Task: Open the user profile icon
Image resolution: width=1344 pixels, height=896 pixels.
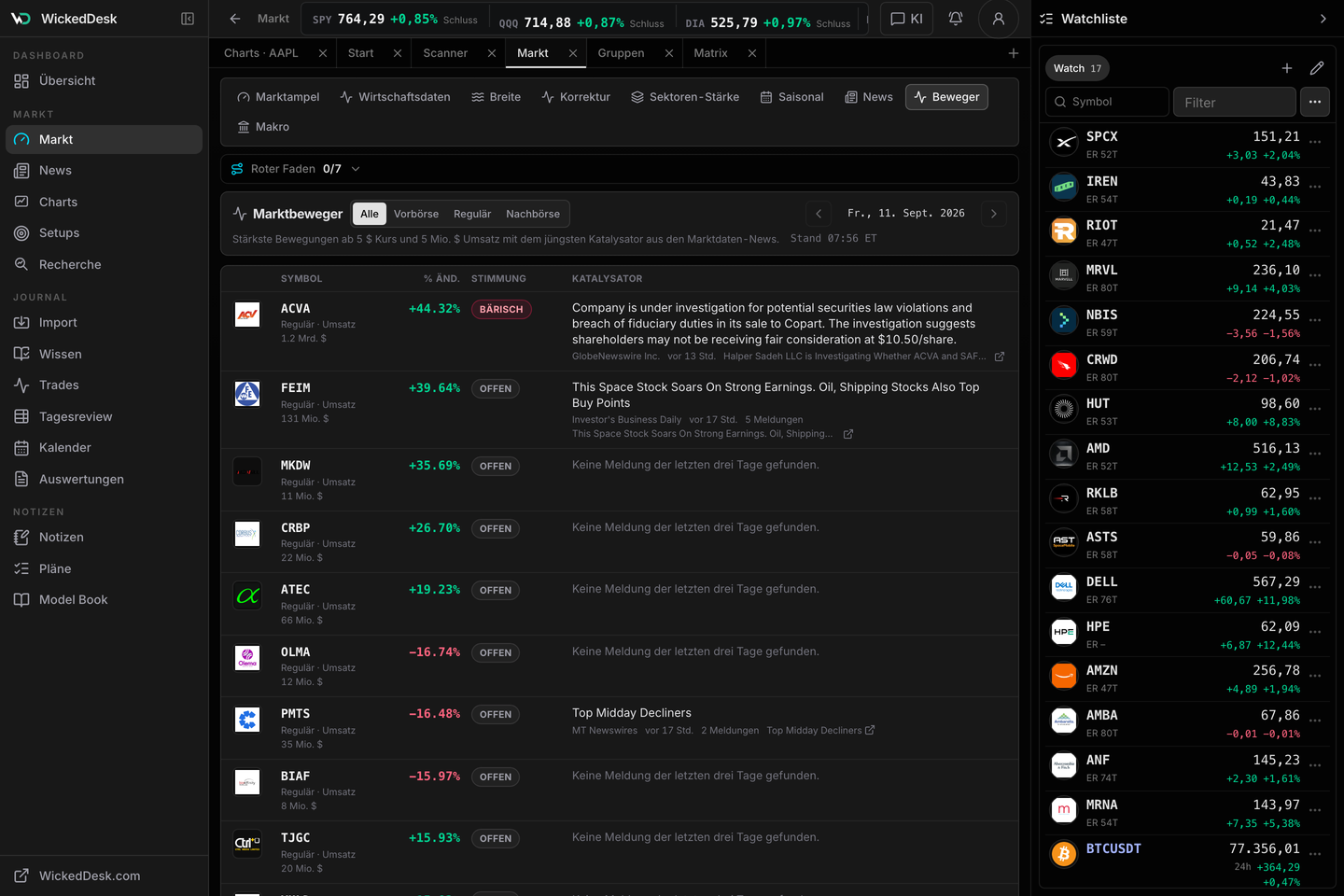Action: [999, 19]
